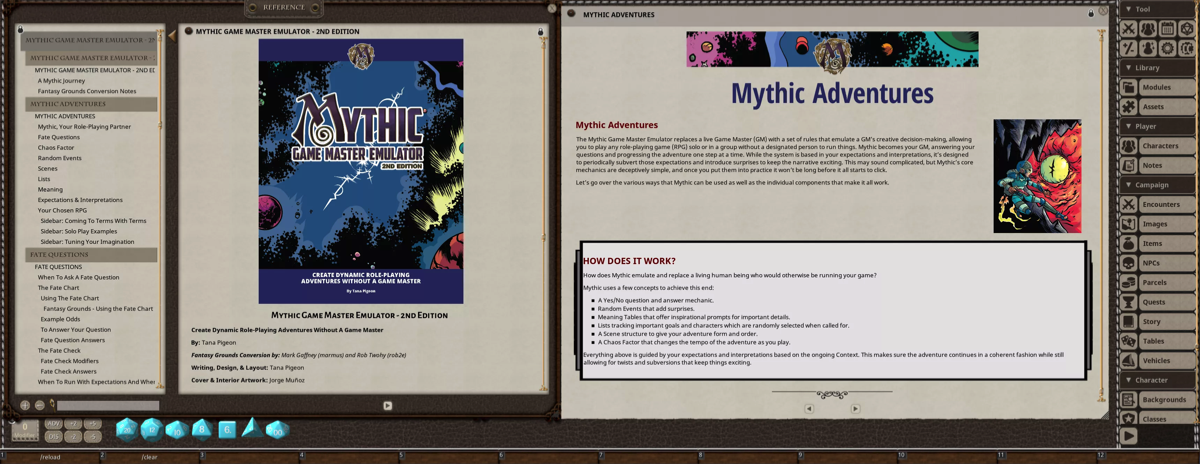Open the calendar tool icon
Image resolution: width=1200 pixels, height=464 pixels.
(x=1167, y=29)
